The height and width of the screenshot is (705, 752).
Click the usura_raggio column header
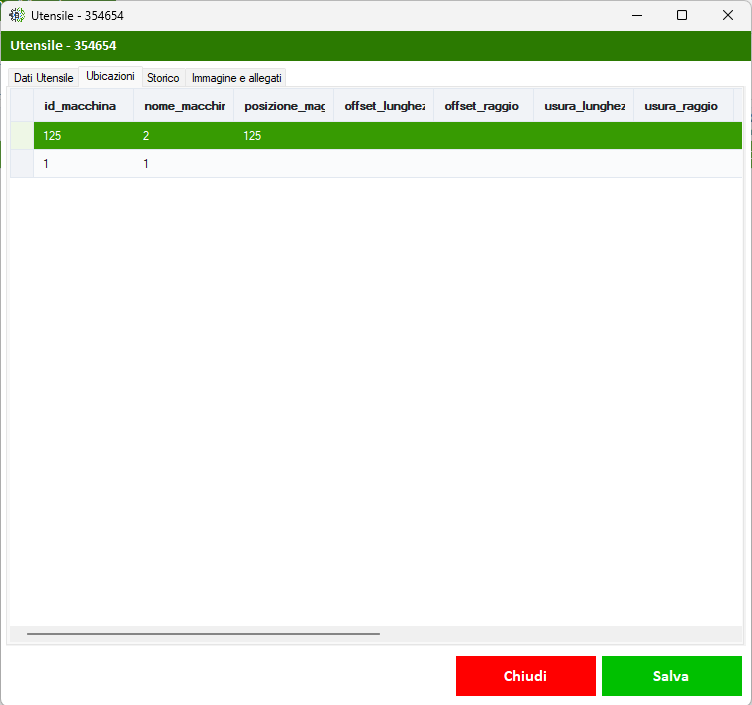[683, 106]
